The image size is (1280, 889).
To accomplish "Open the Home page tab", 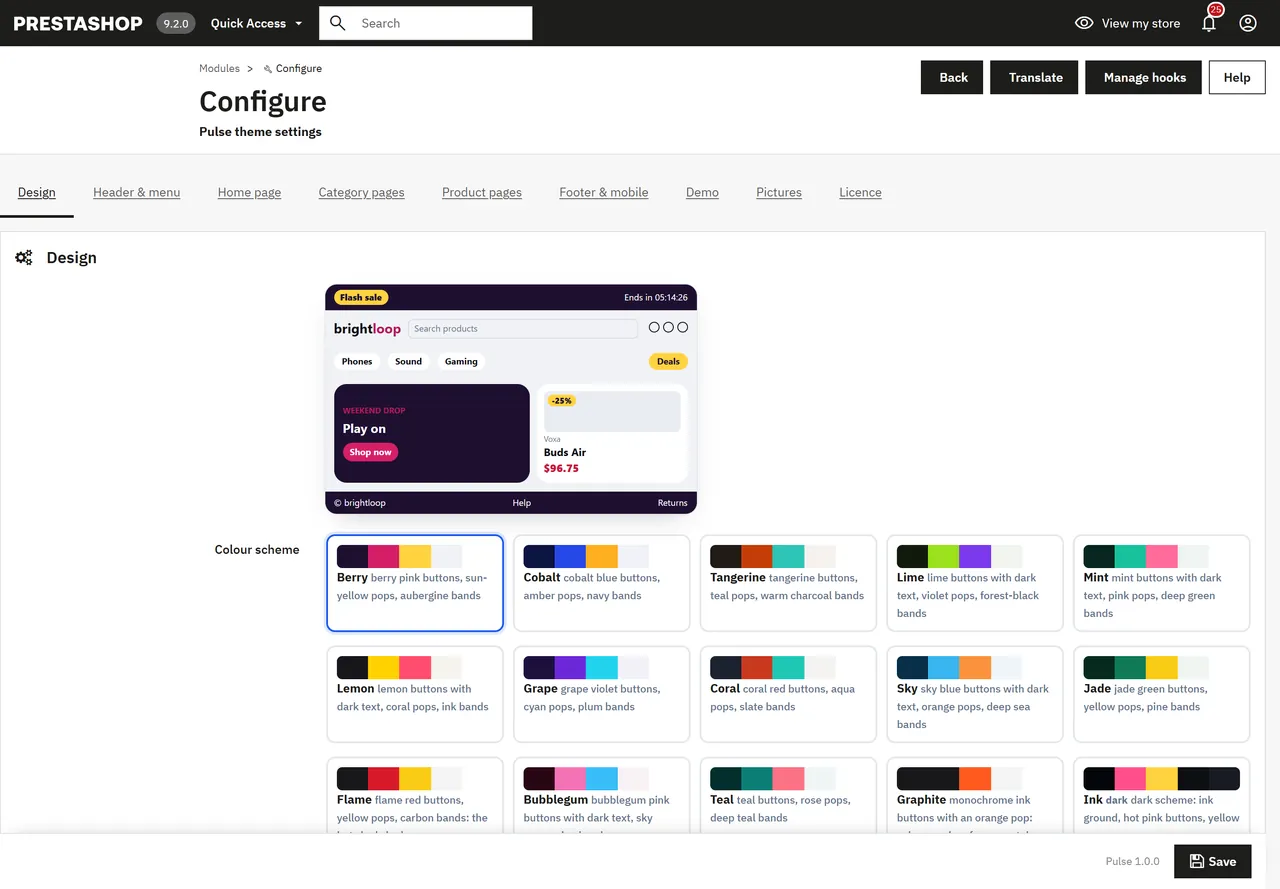I will point(249,192).
